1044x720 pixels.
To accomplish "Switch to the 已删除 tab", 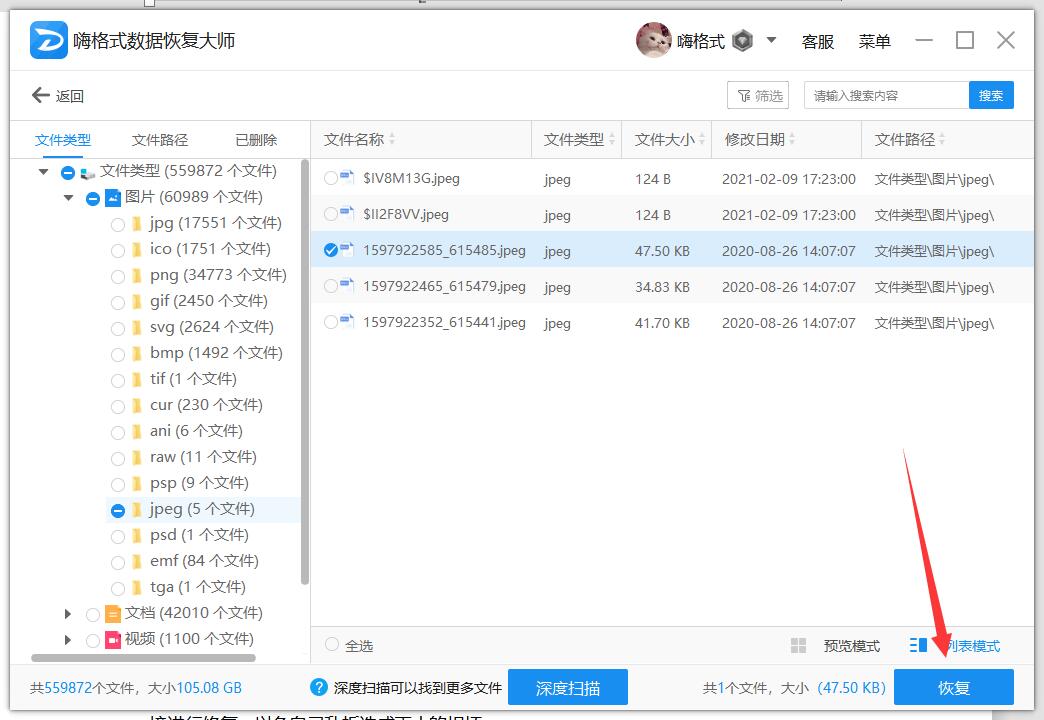I will (x=256, y=140).
